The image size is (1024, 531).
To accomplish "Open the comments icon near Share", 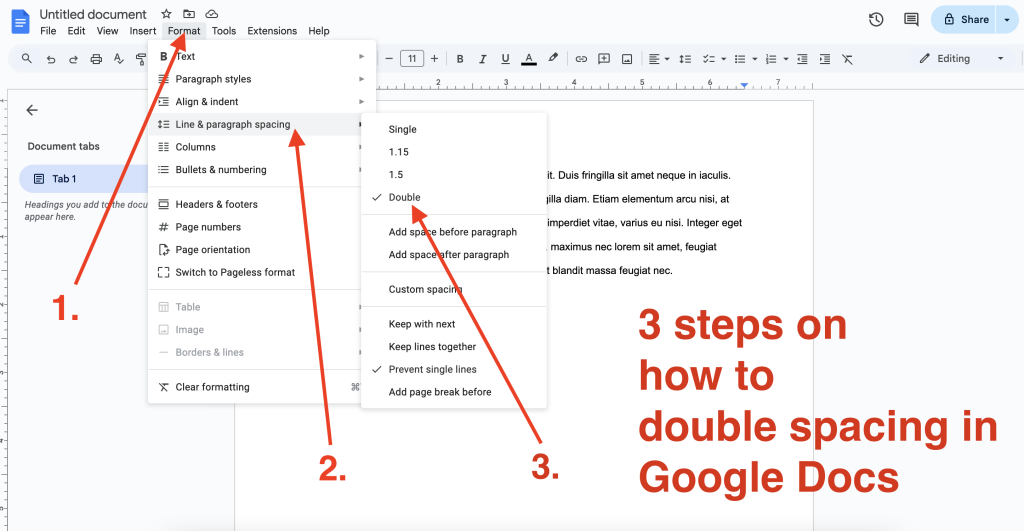I will (x=911, y=19).
